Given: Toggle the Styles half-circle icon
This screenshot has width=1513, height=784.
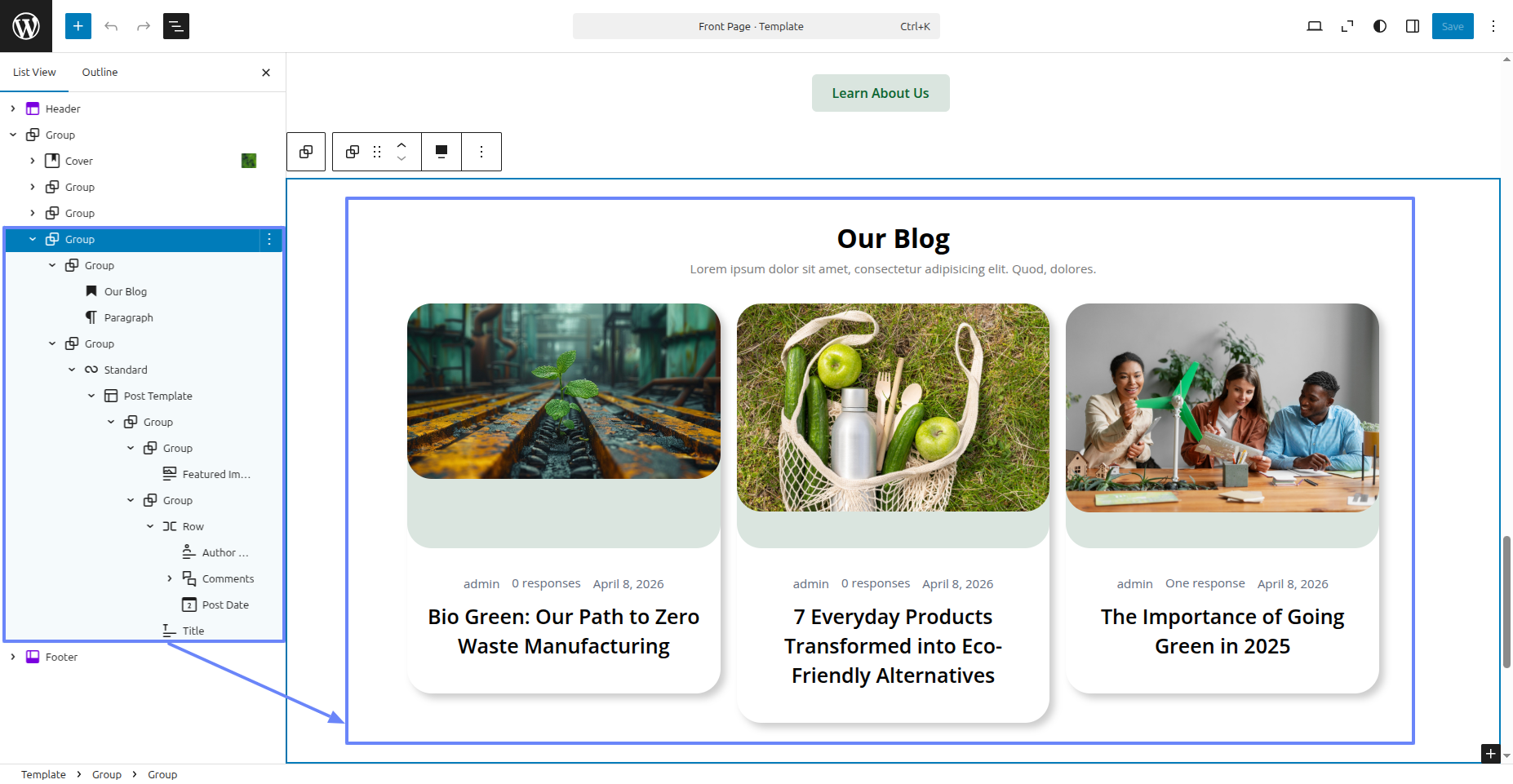Looking at the screenshot, I should click(x=1379, y=26).
